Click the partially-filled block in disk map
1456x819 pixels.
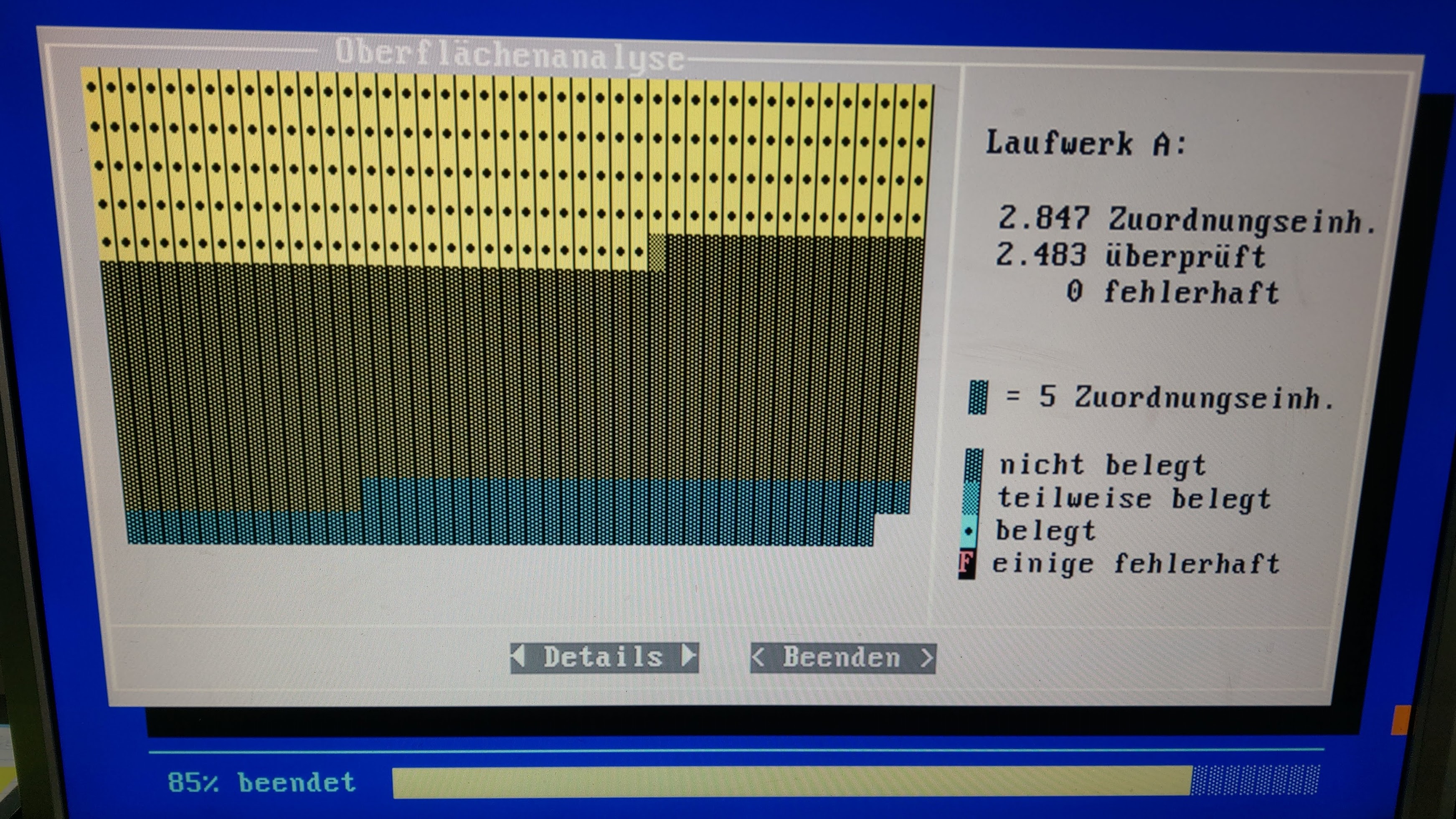tap(657, 253)
